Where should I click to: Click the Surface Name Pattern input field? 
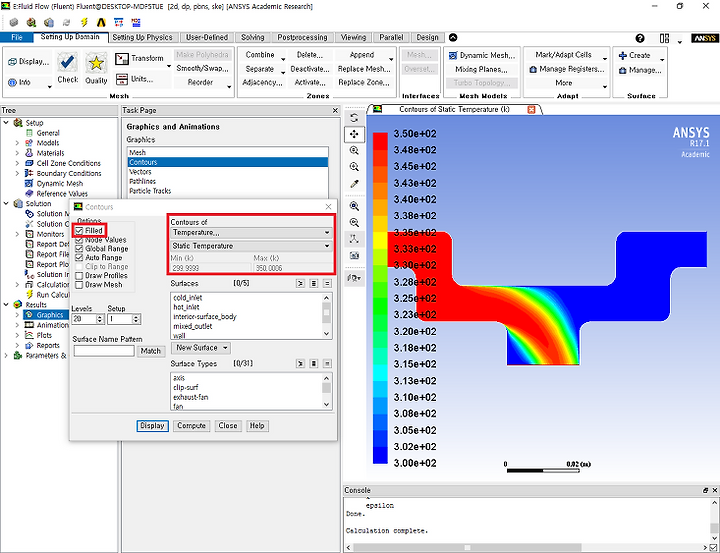104,351
